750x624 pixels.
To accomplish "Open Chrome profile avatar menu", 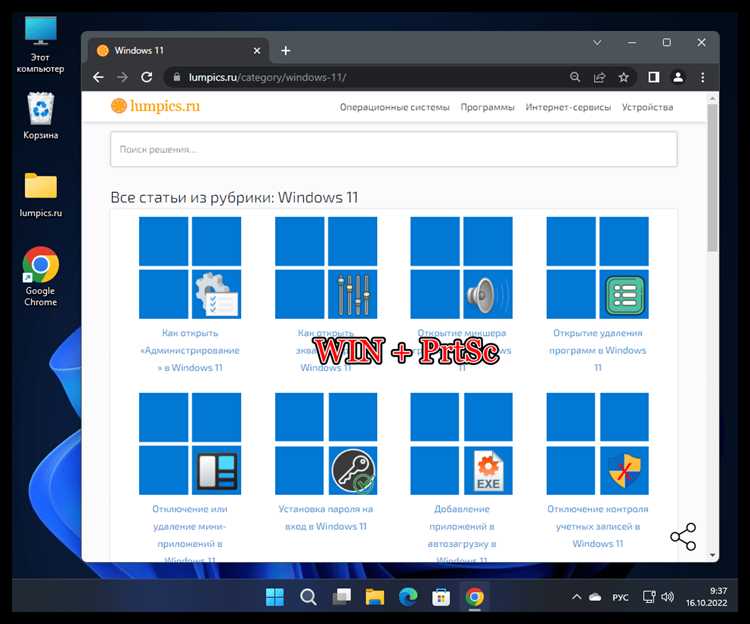I will click(x=678, y=77).
